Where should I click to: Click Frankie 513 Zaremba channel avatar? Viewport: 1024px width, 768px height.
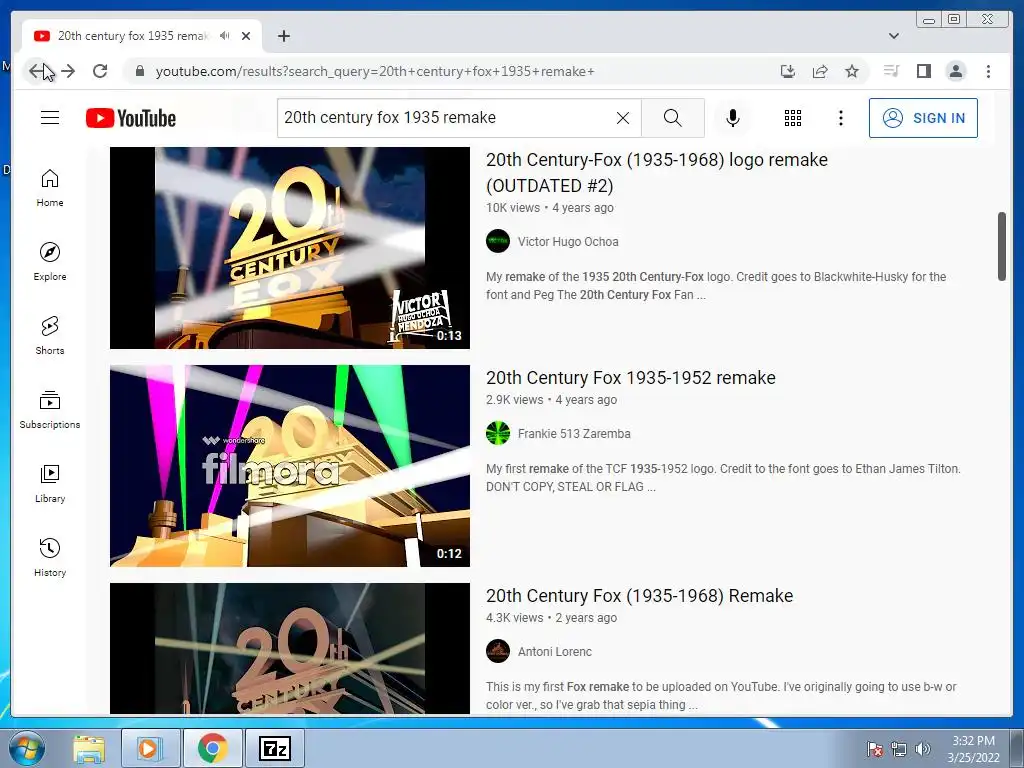pyautogui.click(x=498, y=433)
